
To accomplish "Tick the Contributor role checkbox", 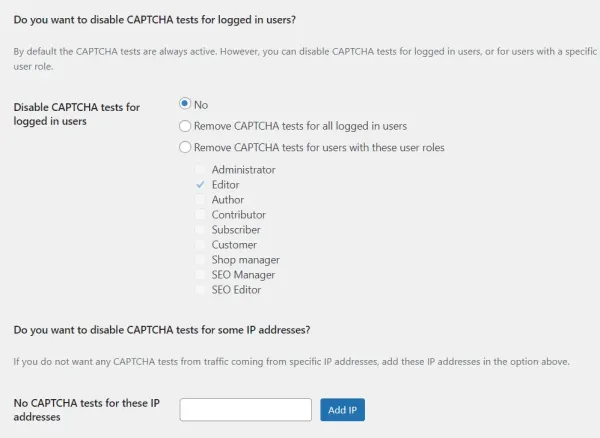I will 202,215.
